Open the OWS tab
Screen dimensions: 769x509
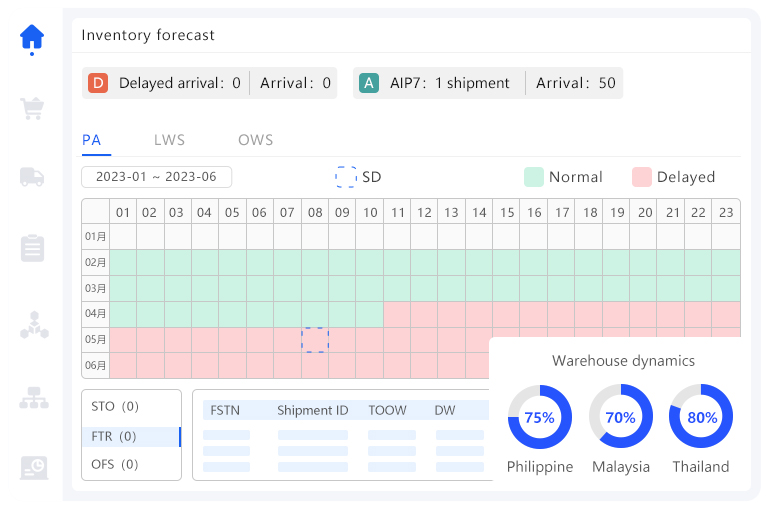click(x=255, y=141)
